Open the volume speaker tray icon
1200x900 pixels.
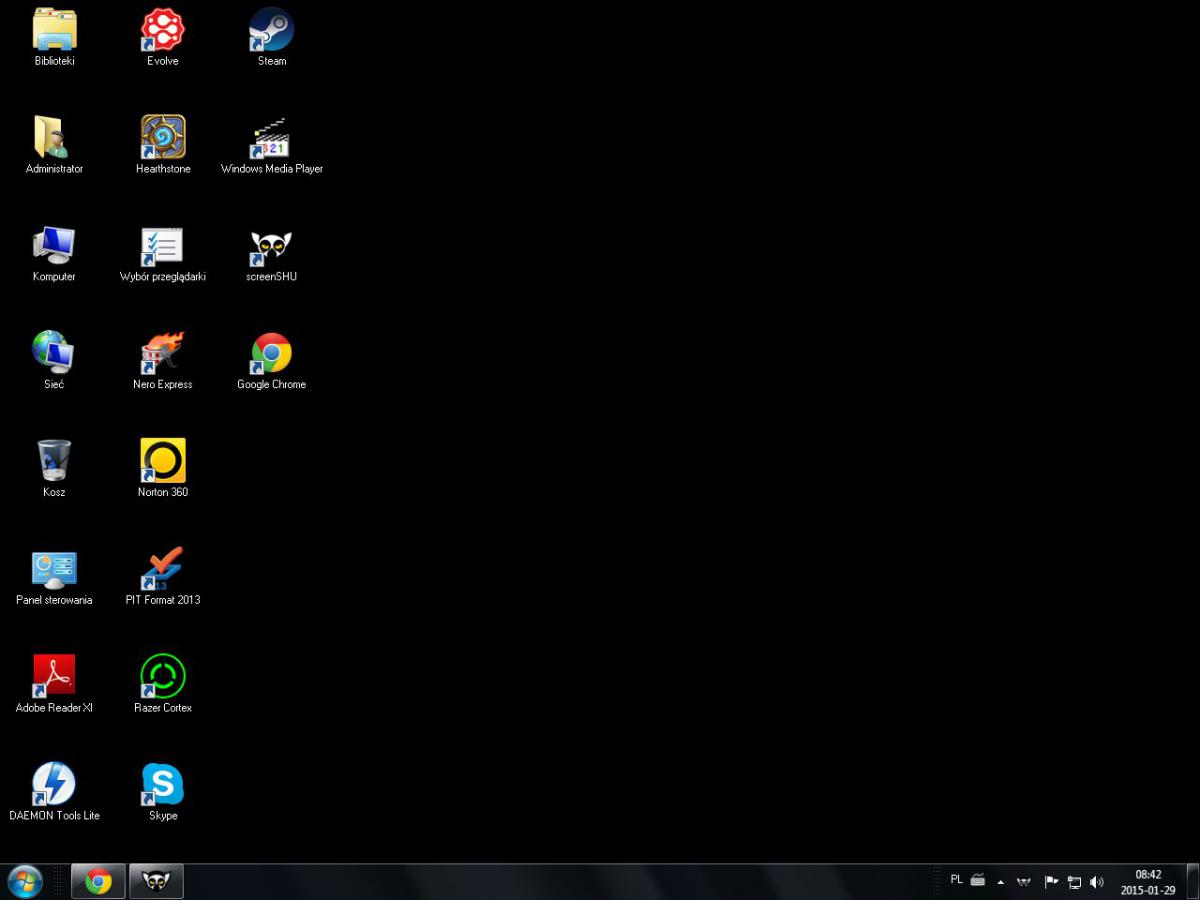pos(1097,882)
